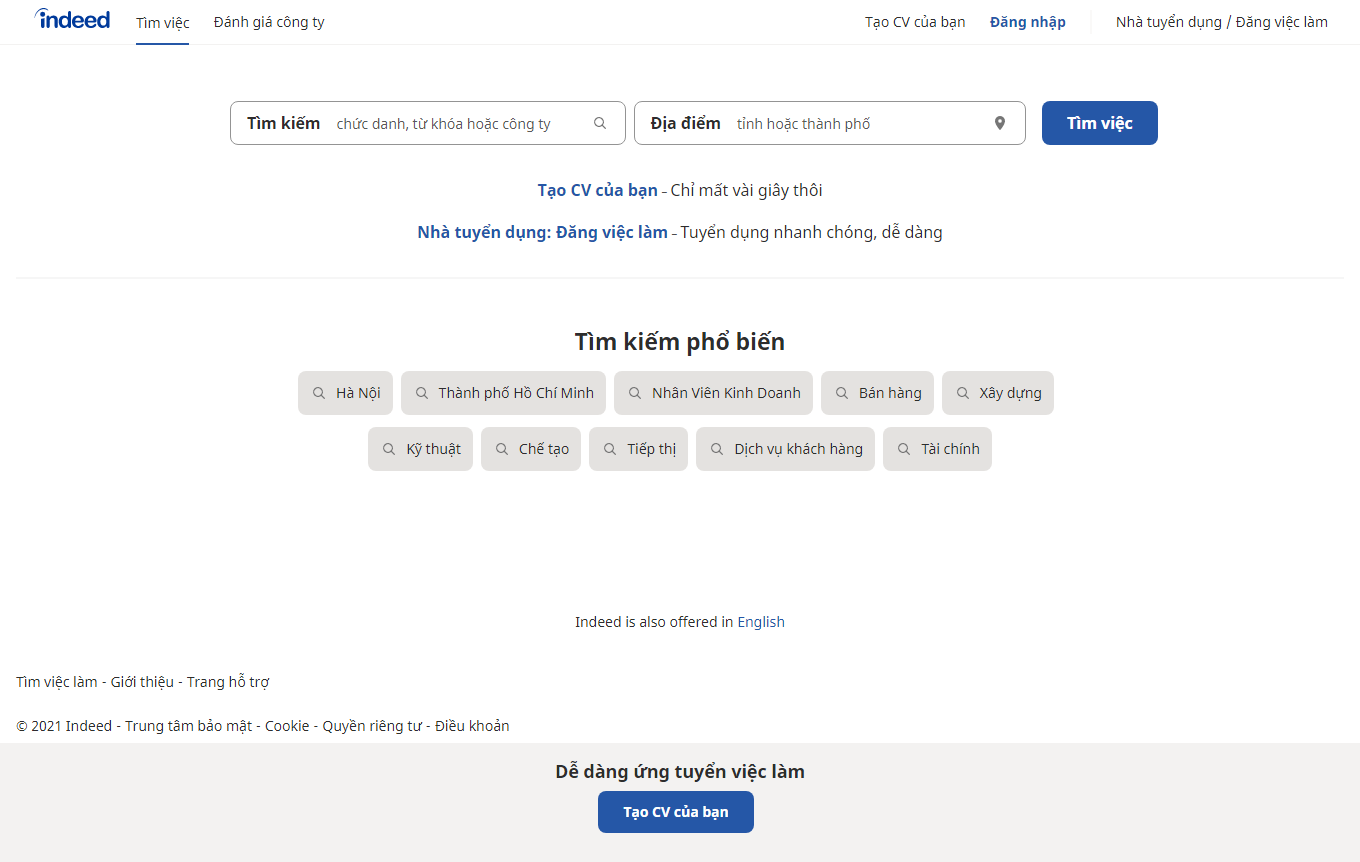The width and height of the screenshot is (1360, 862).
Task: Click the magnifier icon on the Bán hàng chip
Action: (841, 393)
